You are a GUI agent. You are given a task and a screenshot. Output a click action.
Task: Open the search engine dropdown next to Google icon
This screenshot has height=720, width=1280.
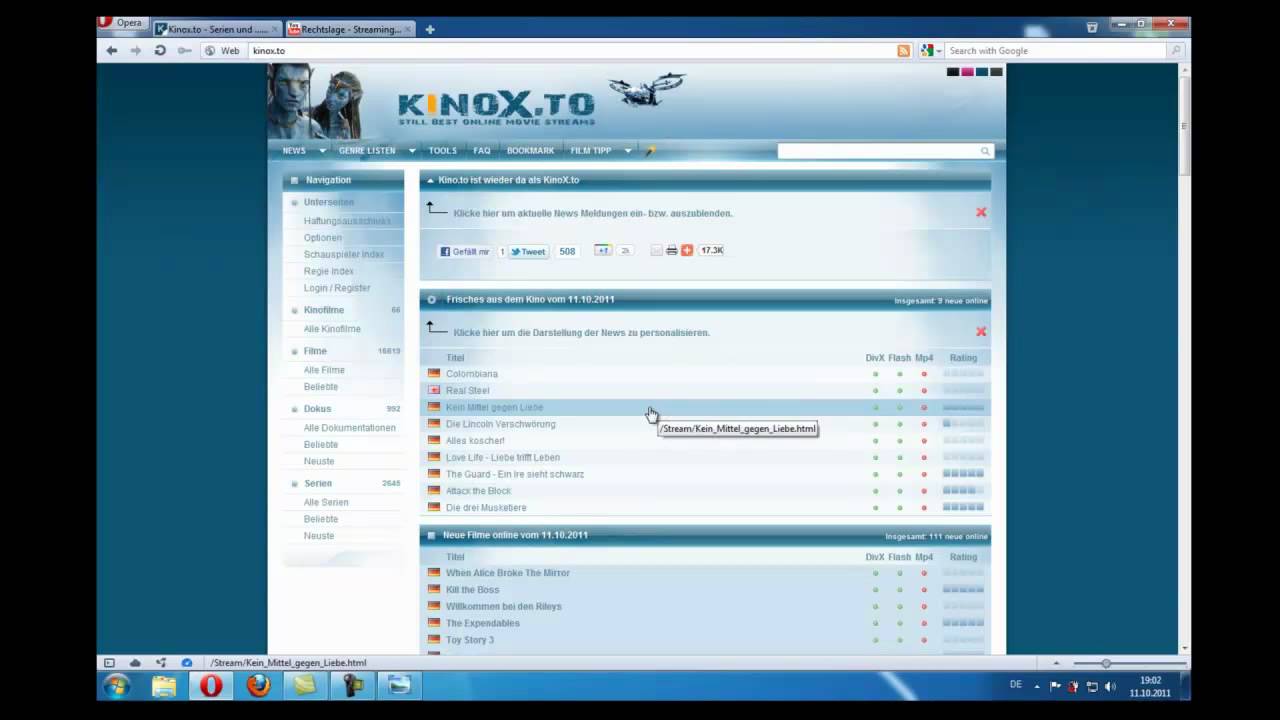(938, 51)
